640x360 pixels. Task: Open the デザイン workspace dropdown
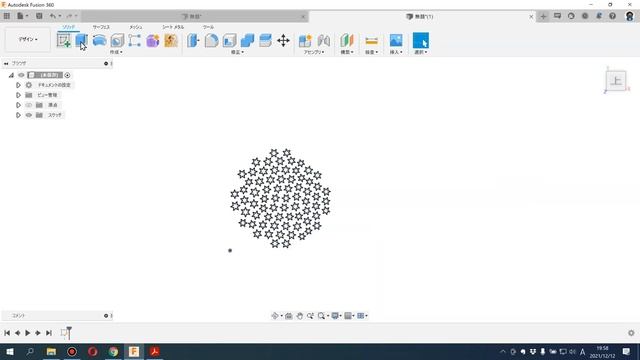(28, 40)
